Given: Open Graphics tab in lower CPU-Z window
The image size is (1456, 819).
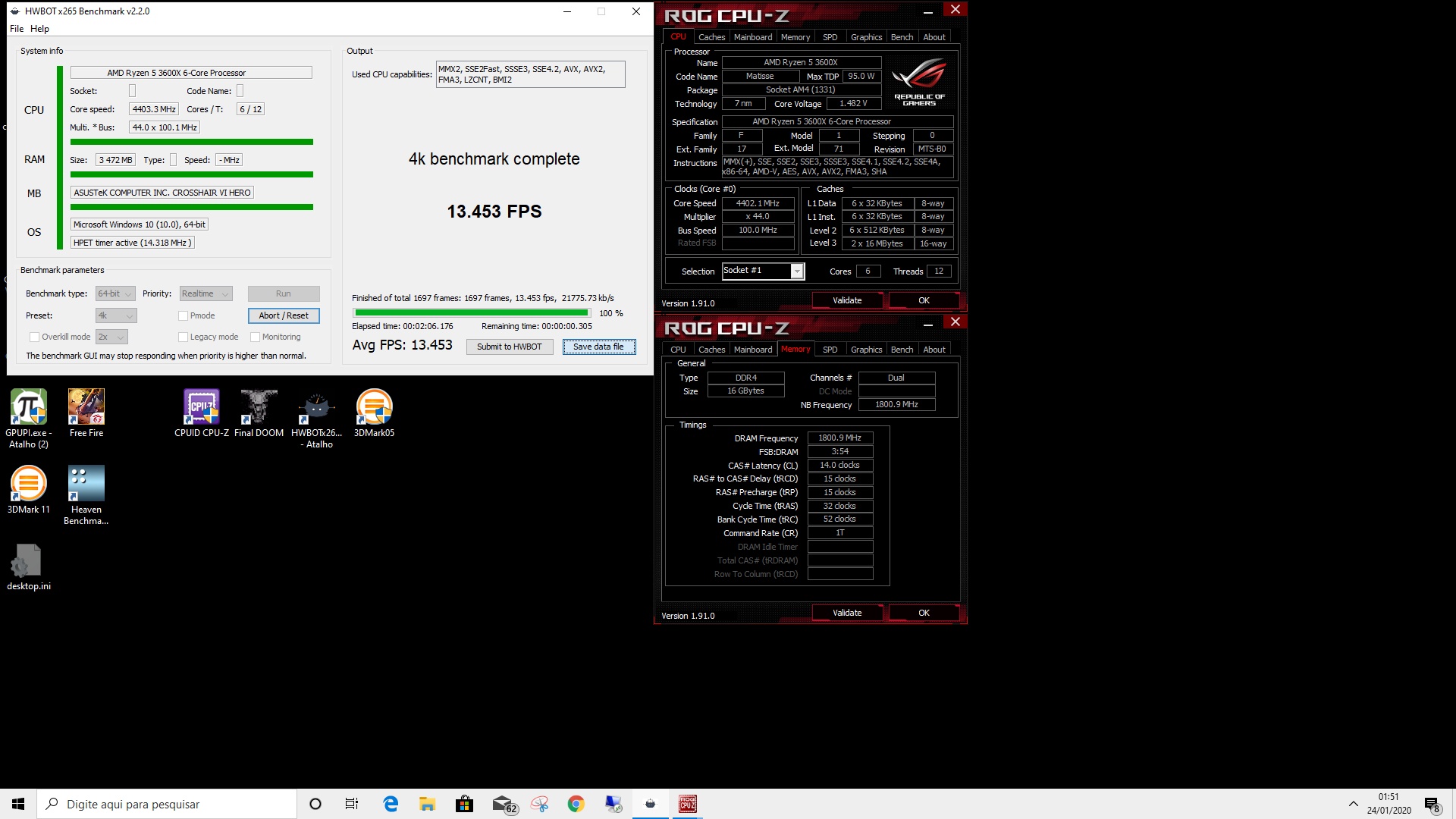Looking at the screenshot, I should 866,350.
